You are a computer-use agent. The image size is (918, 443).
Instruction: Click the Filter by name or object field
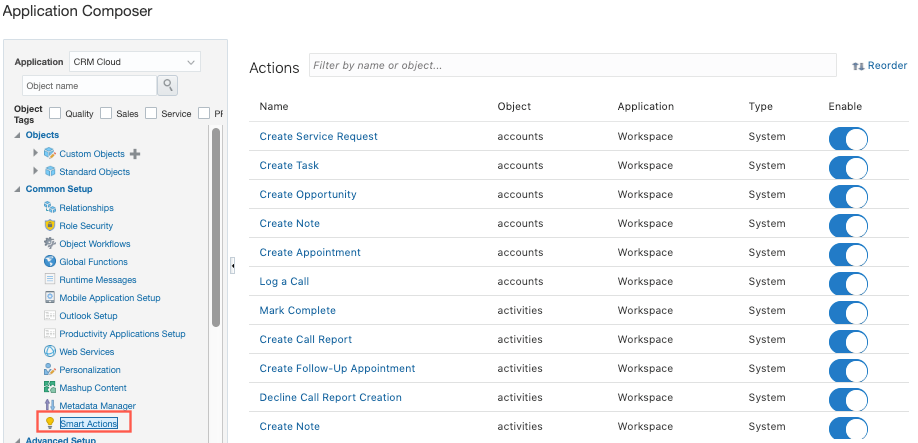click(x=572, y=66)
